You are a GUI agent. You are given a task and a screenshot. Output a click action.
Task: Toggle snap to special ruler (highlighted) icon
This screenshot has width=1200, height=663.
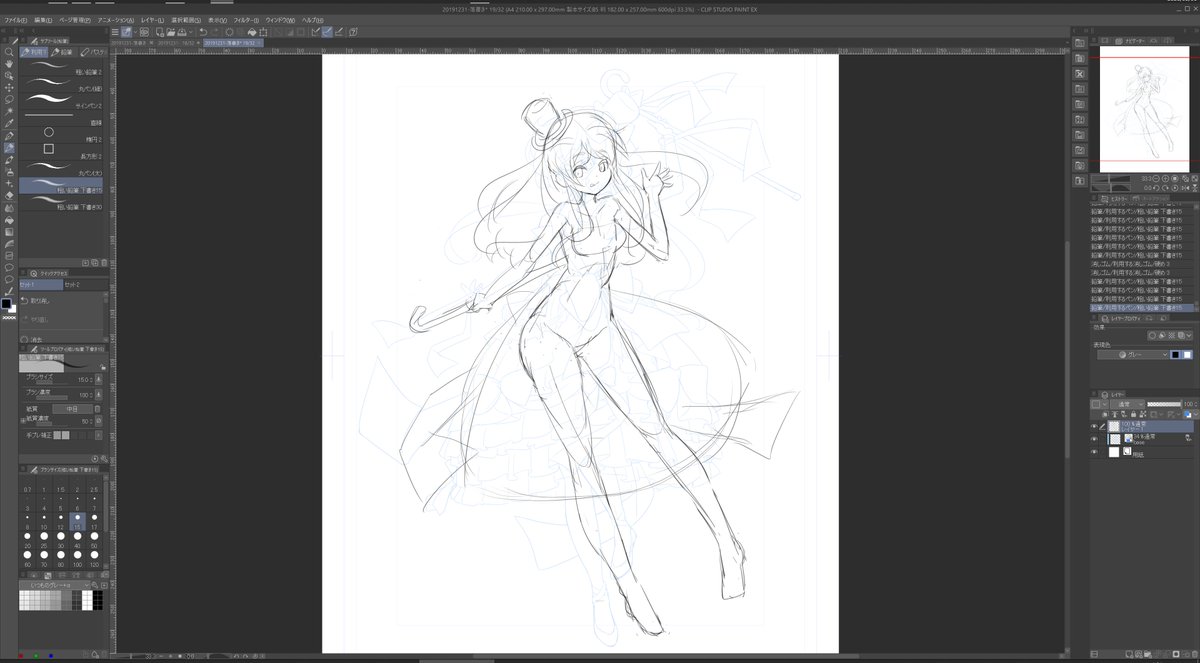click(327, 32)
